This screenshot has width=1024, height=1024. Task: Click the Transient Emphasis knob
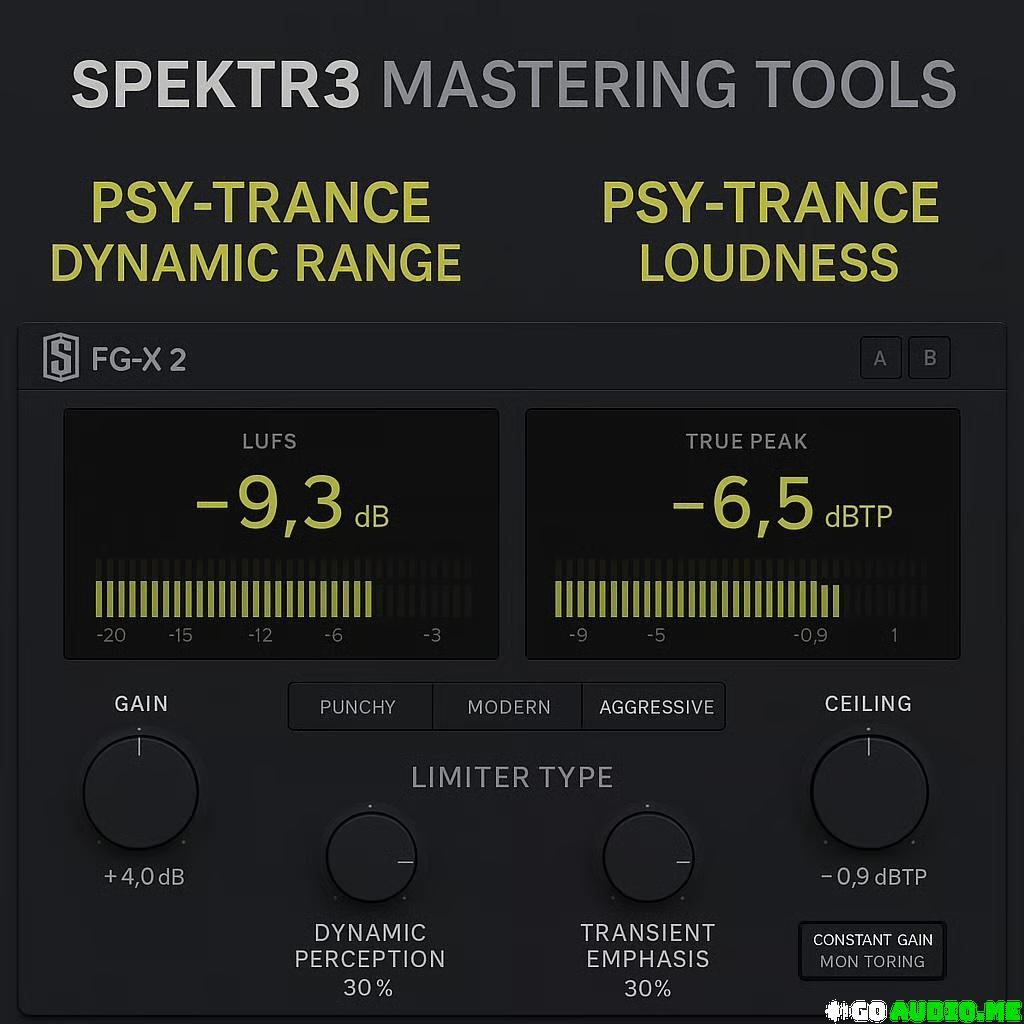648,858
